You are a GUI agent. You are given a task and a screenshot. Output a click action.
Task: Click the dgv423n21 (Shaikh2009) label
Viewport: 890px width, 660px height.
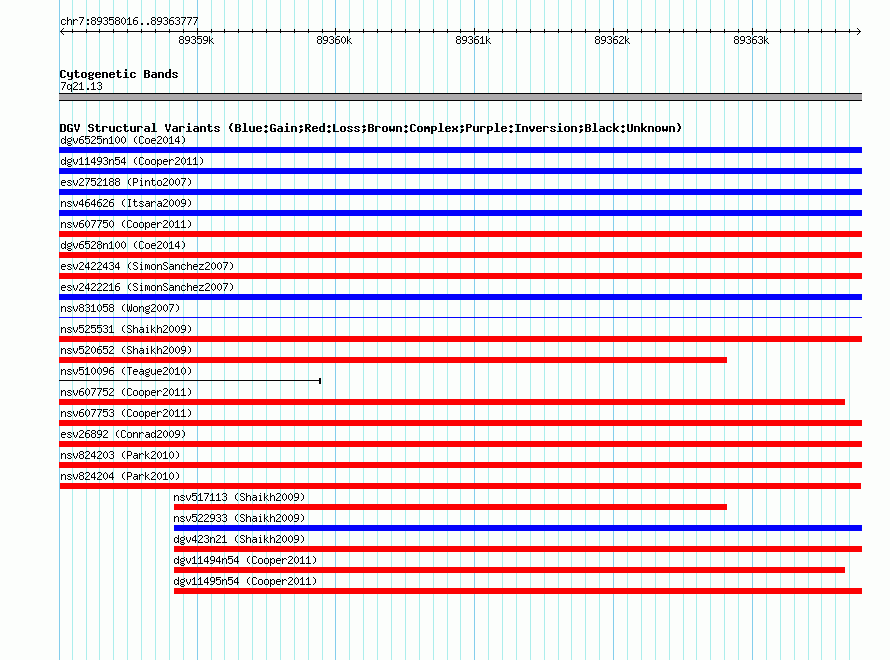pyautogui.click(x=239, y=539)
